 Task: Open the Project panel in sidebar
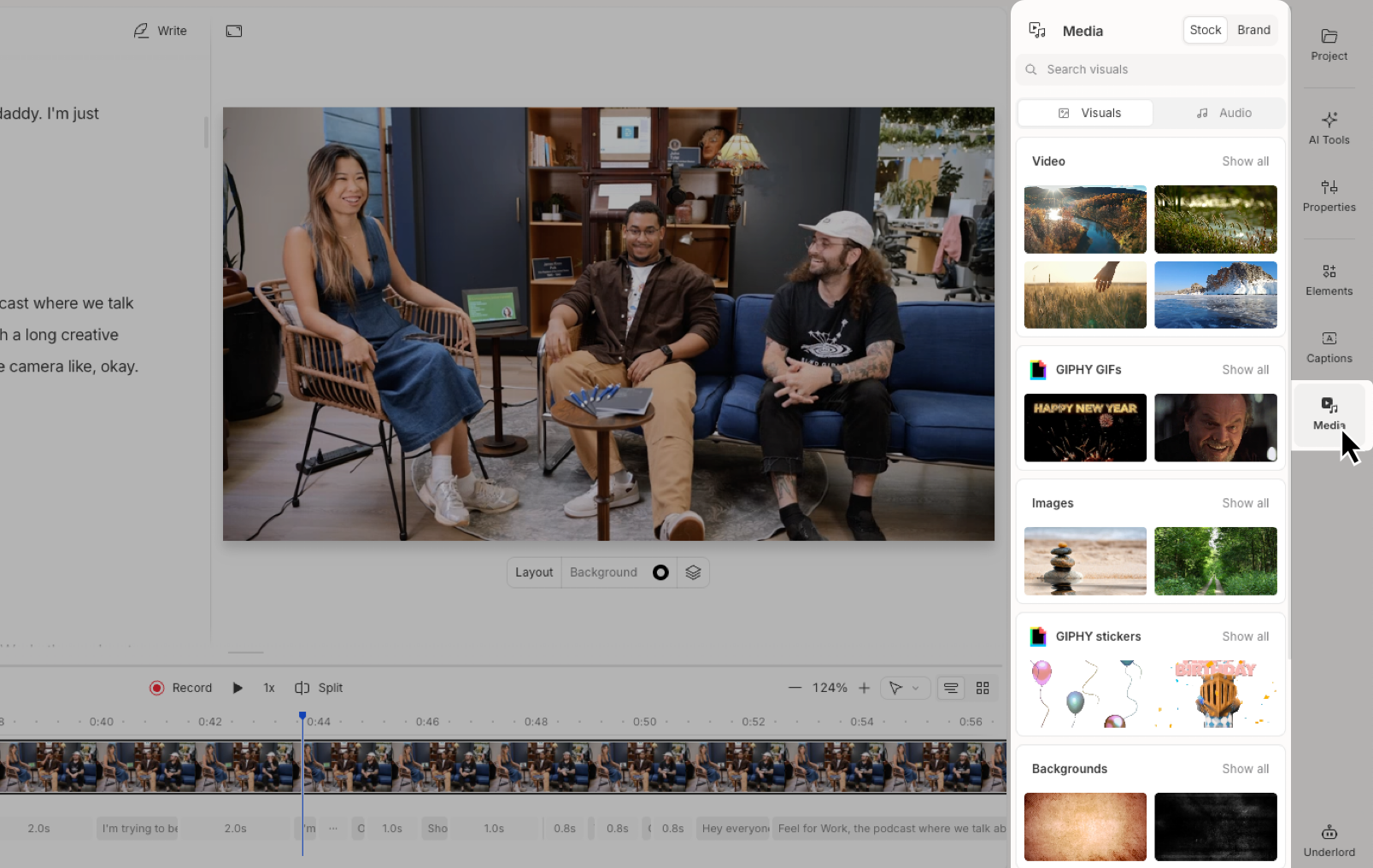tap(1329, 44)
